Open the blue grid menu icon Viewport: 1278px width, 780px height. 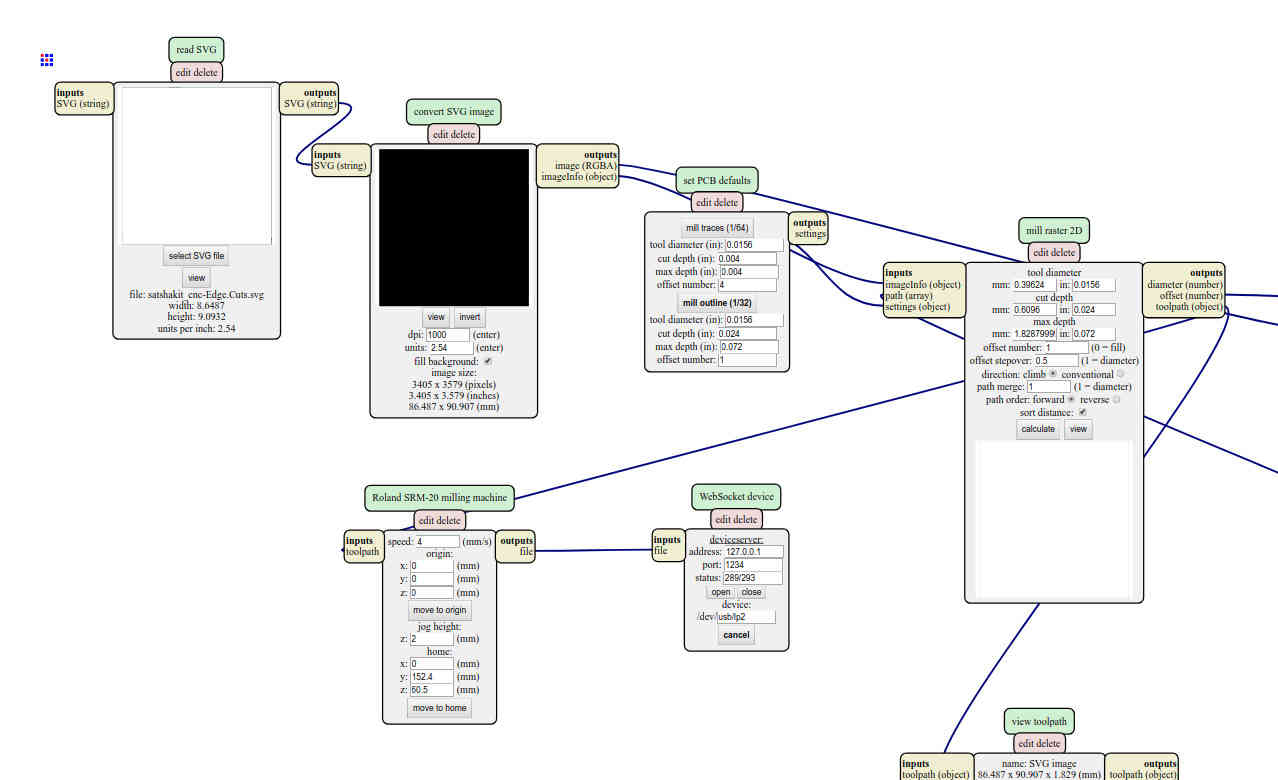[x=46, y=60]
